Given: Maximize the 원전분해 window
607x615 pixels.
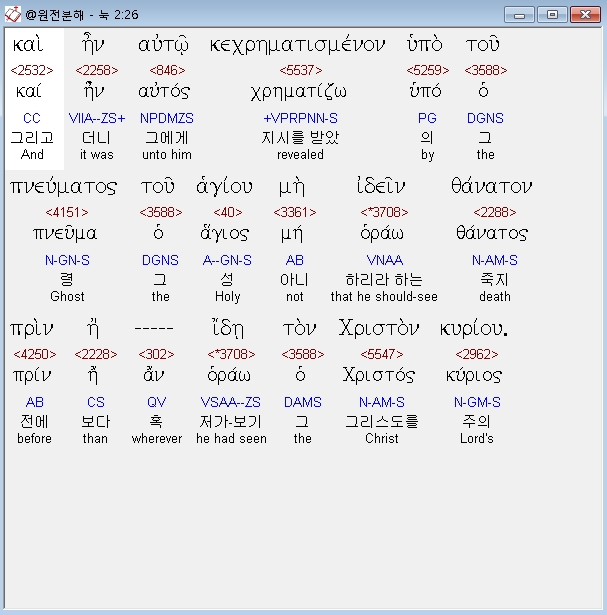Looking at the screenshot, I should tap(552, 15).
